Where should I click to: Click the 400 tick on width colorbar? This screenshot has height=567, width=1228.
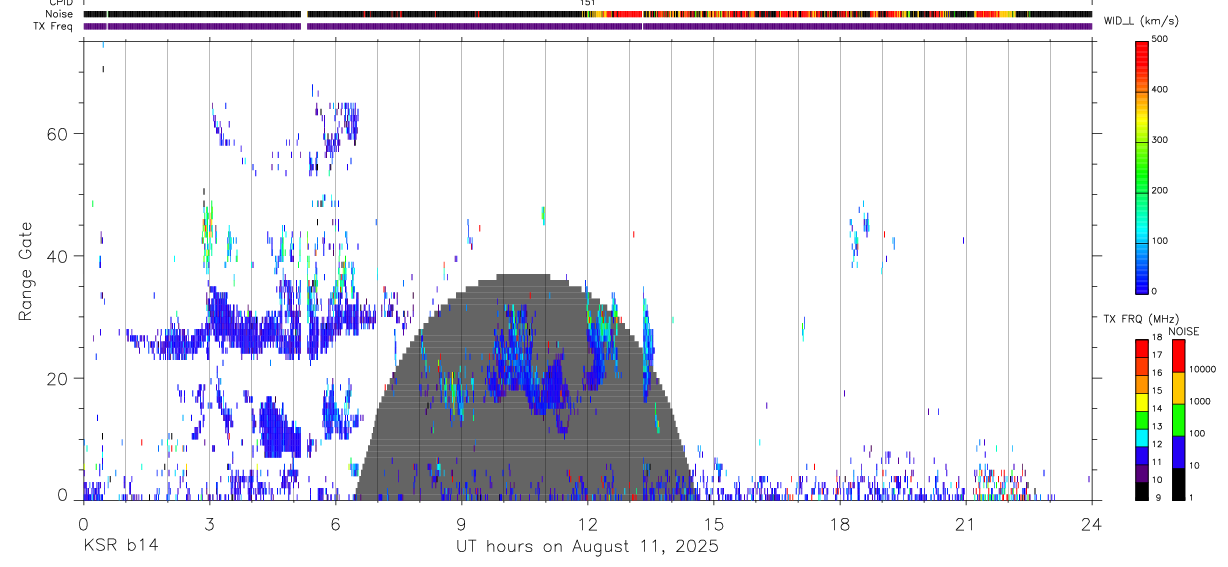(1160, 90)
